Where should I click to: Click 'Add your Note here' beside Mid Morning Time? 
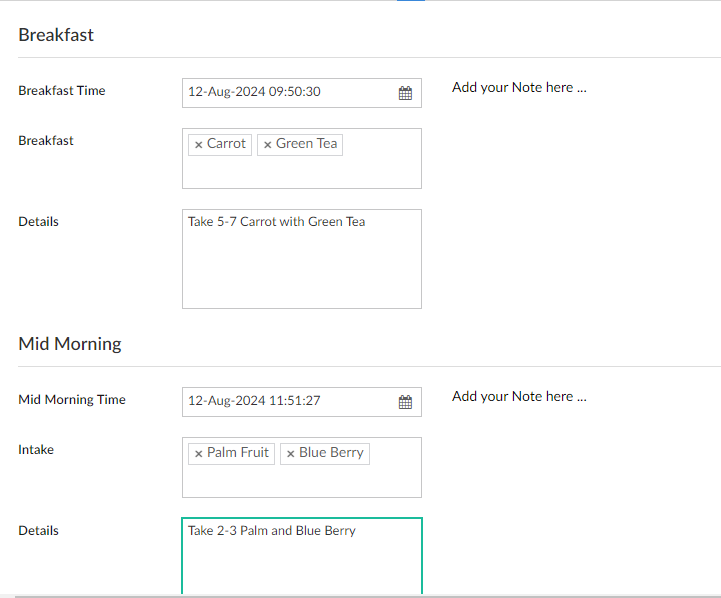[519, 396]
